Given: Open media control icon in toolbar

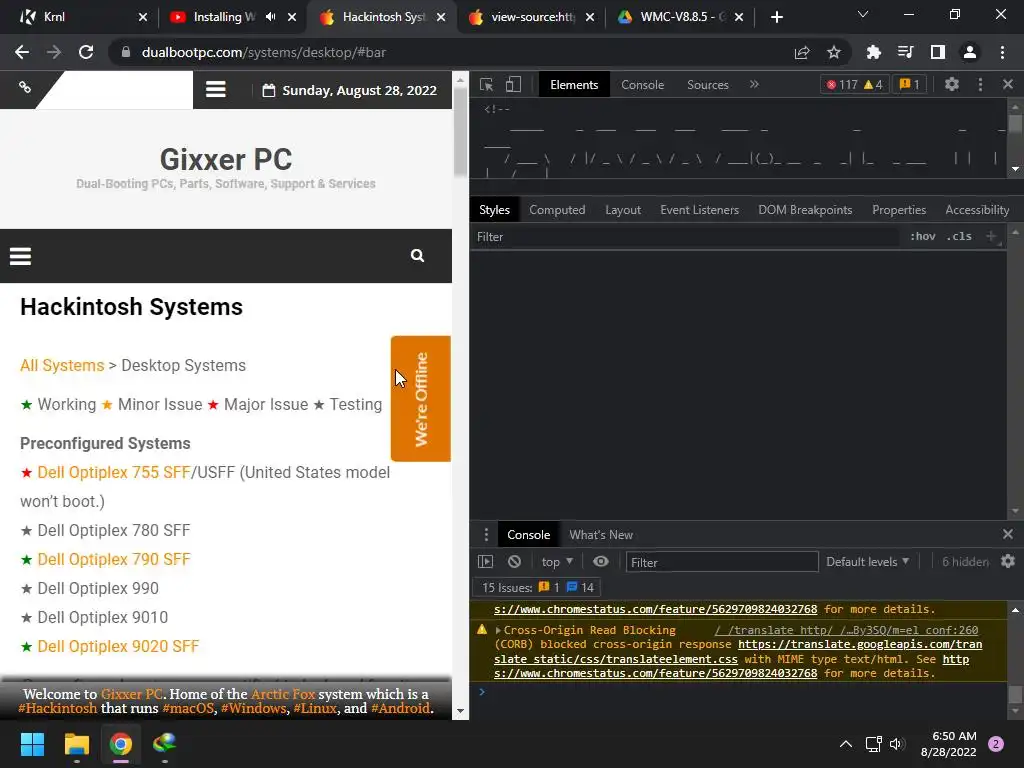Looking at the screenshot, I should 905,52.
